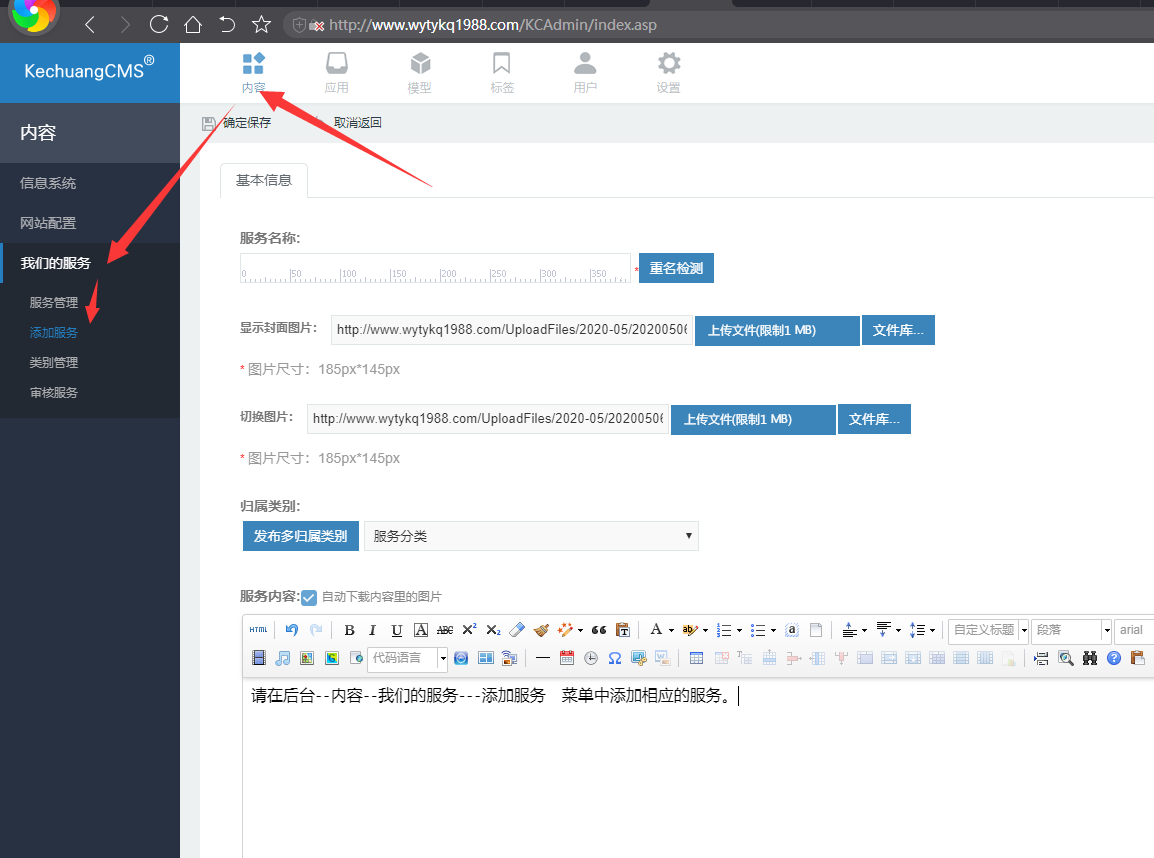Image resolution: width=1154 pixels, height=858 pixels.
Task: Open the 内容 module in top navigation
Action: (253, 73)
